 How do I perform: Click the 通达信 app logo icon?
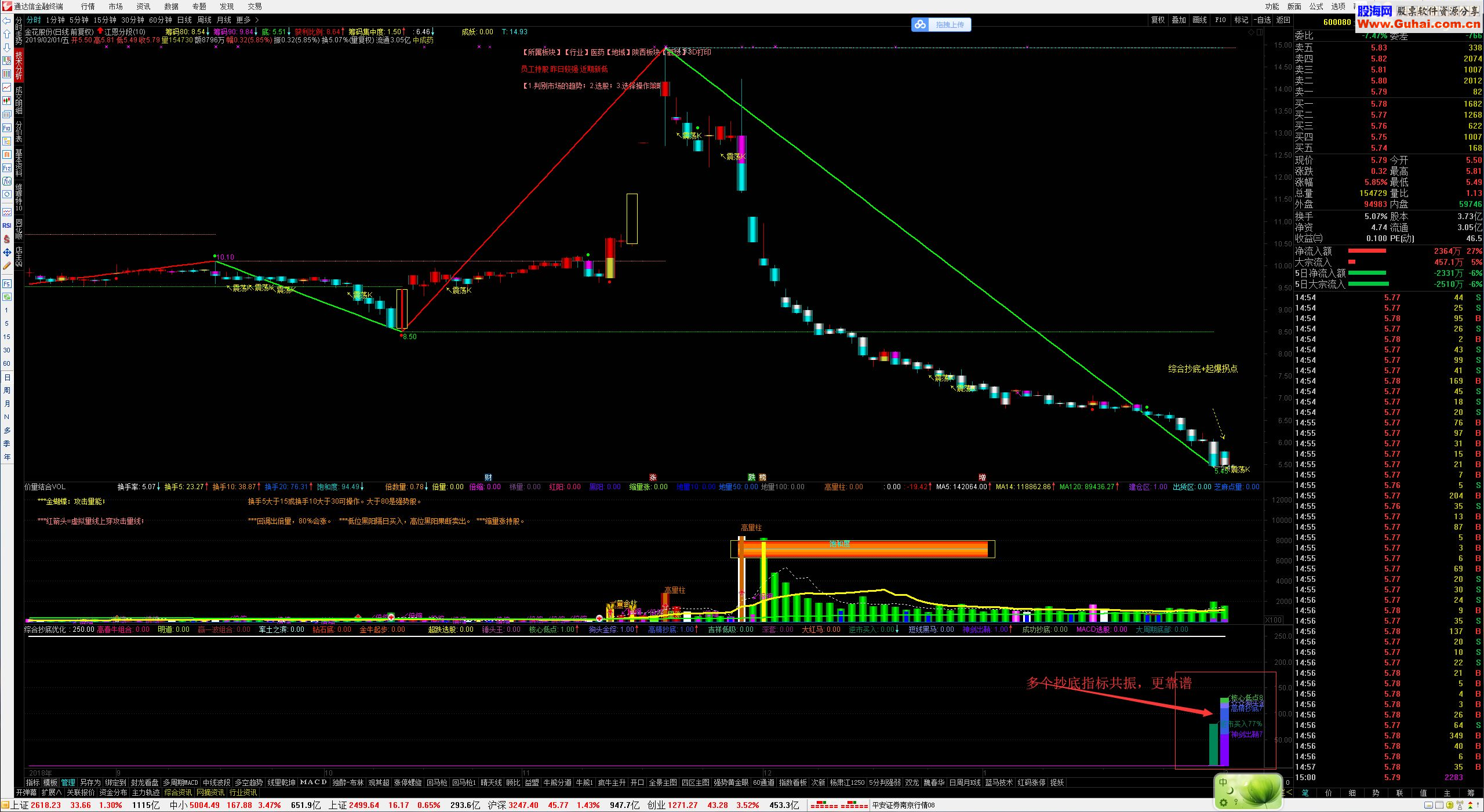coord(6,6)
